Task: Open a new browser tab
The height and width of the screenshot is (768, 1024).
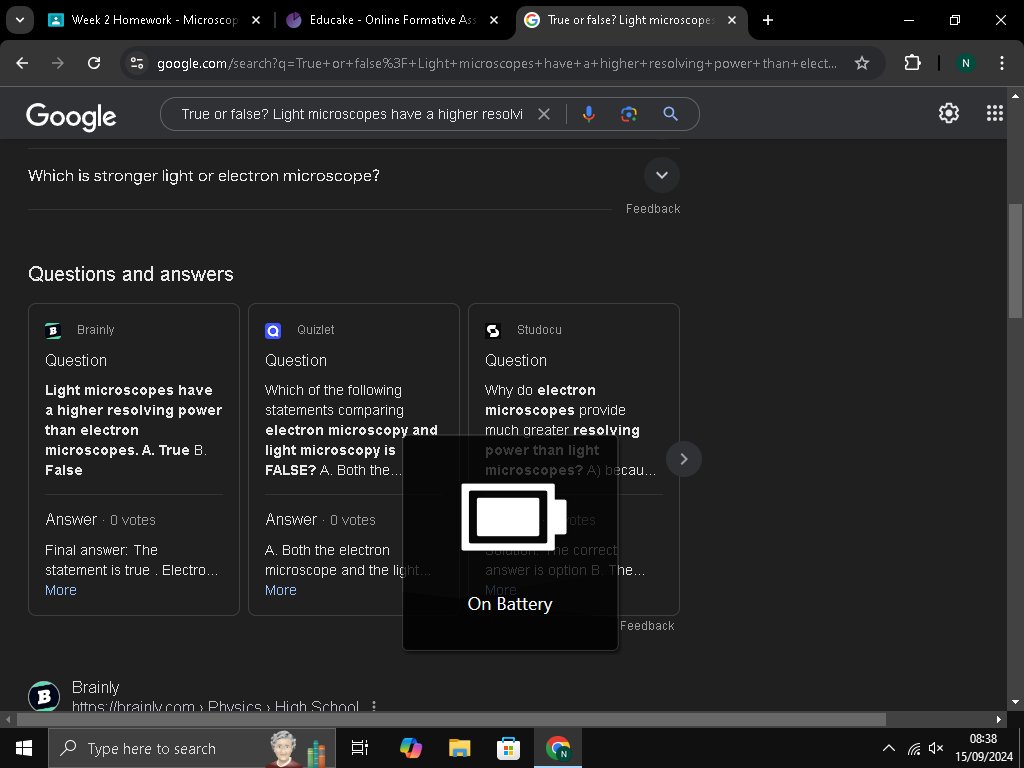Action: [x=768, y=20]
